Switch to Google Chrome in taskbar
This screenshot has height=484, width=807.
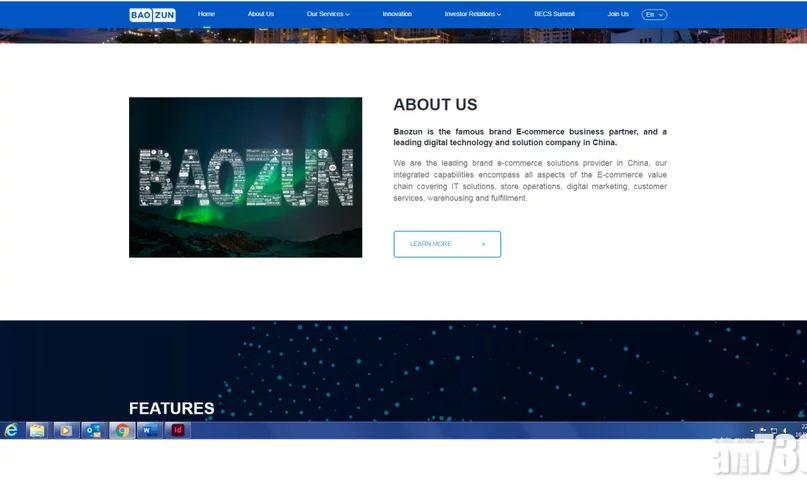pyautogui.click(x=122, y=430)
